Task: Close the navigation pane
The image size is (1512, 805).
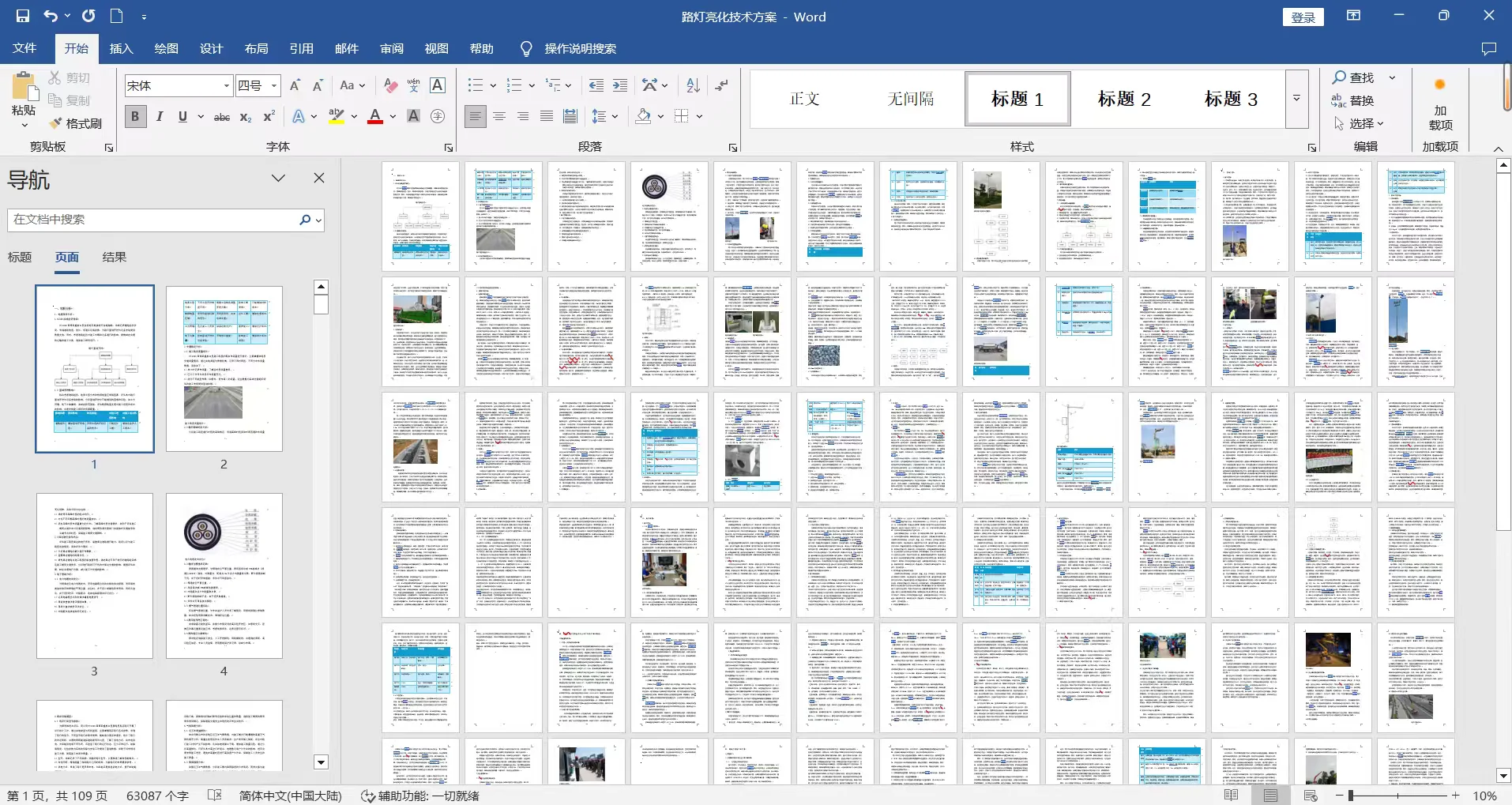Action: 319,179
